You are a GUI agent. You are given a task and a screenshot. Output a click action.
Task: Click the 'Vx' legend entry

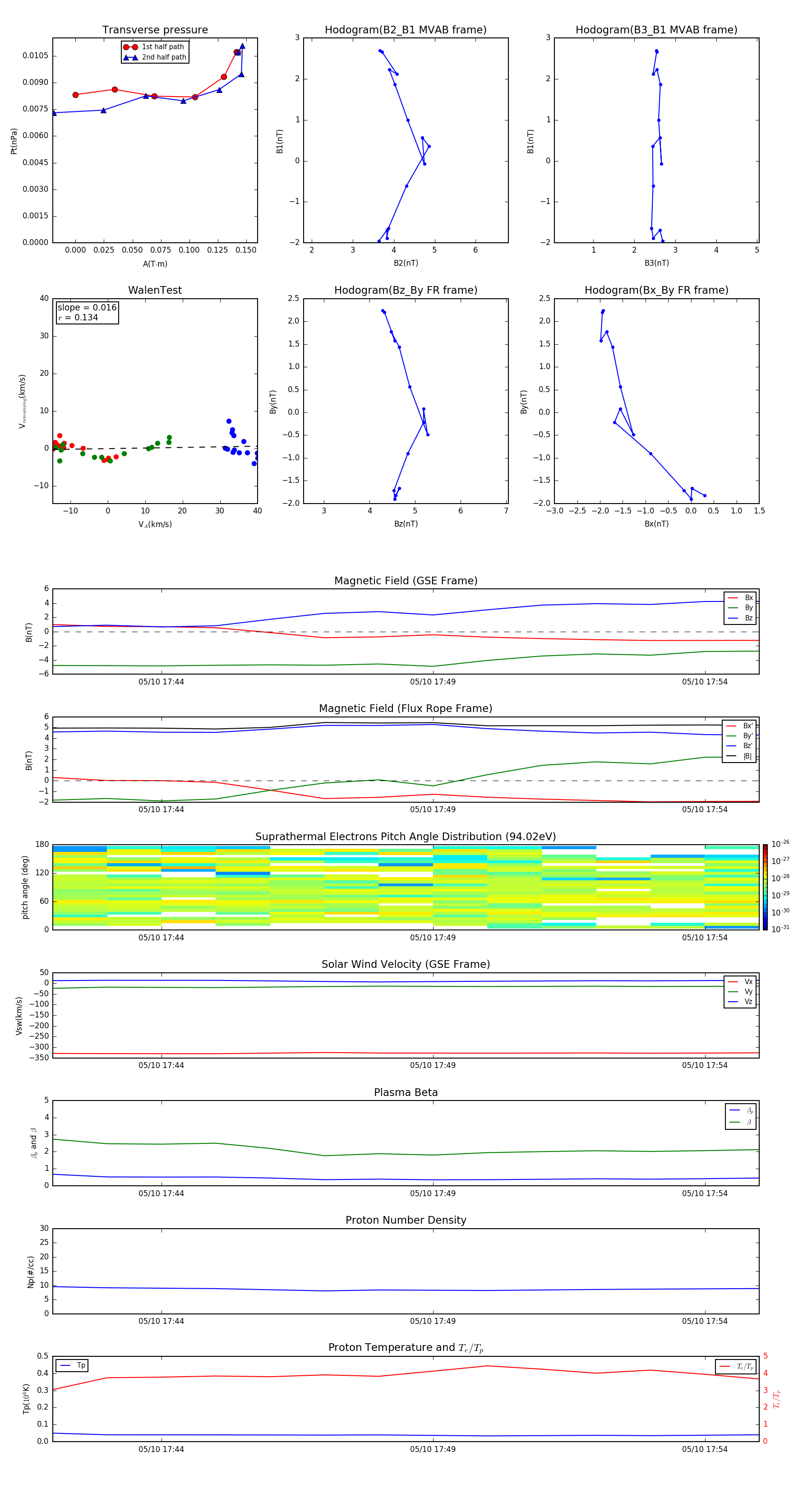coord(740,981)
